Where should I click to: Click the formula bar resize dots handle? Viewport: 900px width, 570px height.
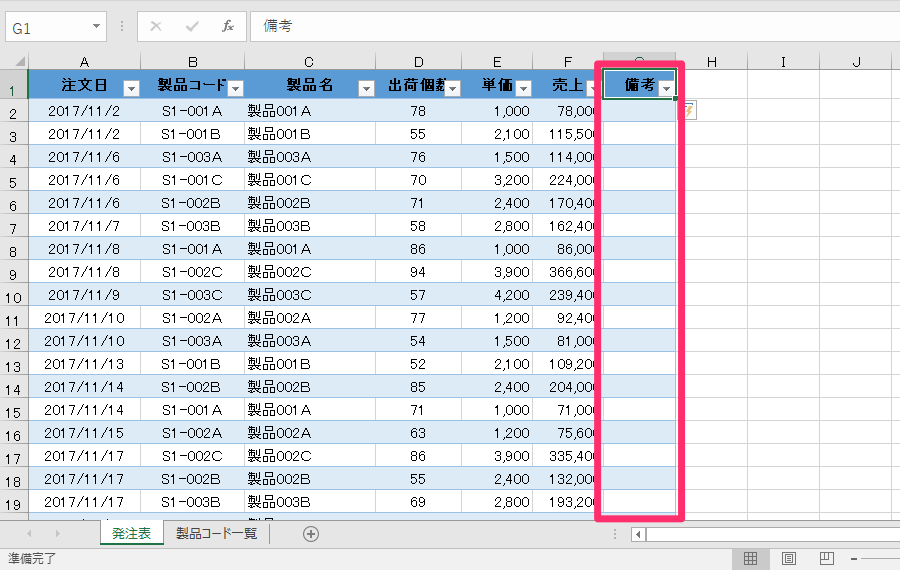[x=122, y=26]
